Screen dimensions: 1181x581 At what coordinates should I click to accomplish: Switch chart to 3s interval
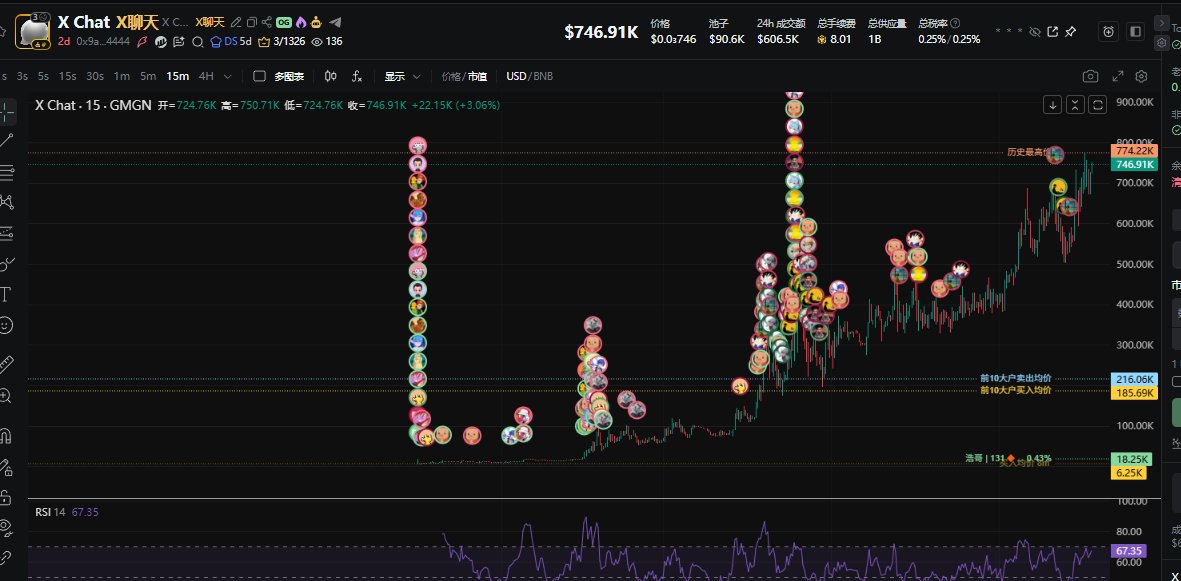pyautogui.click(x=22, y=76)
